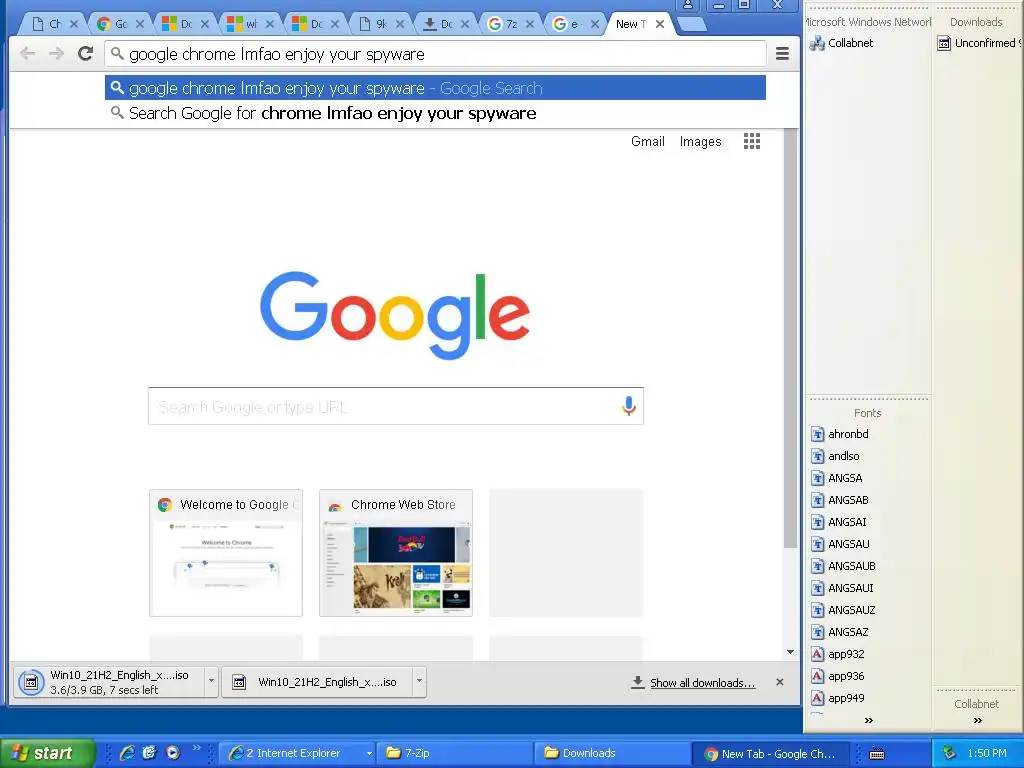Click the taskbar clock showing 1:50 PM
This screenshot has height=768, width=1024.
(x=987, y=754)
